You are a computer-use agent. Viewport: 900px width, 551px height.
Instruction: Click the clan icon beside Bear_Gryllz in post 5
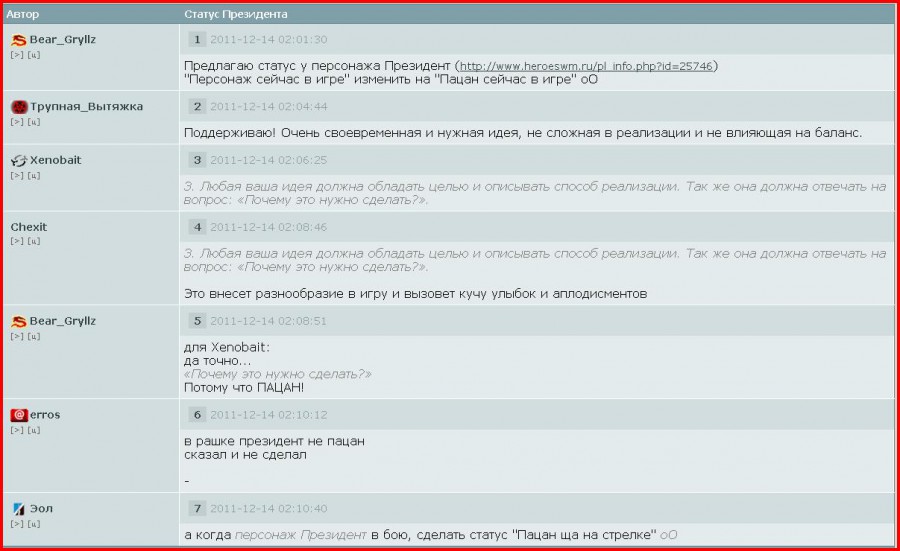point(19,321)
